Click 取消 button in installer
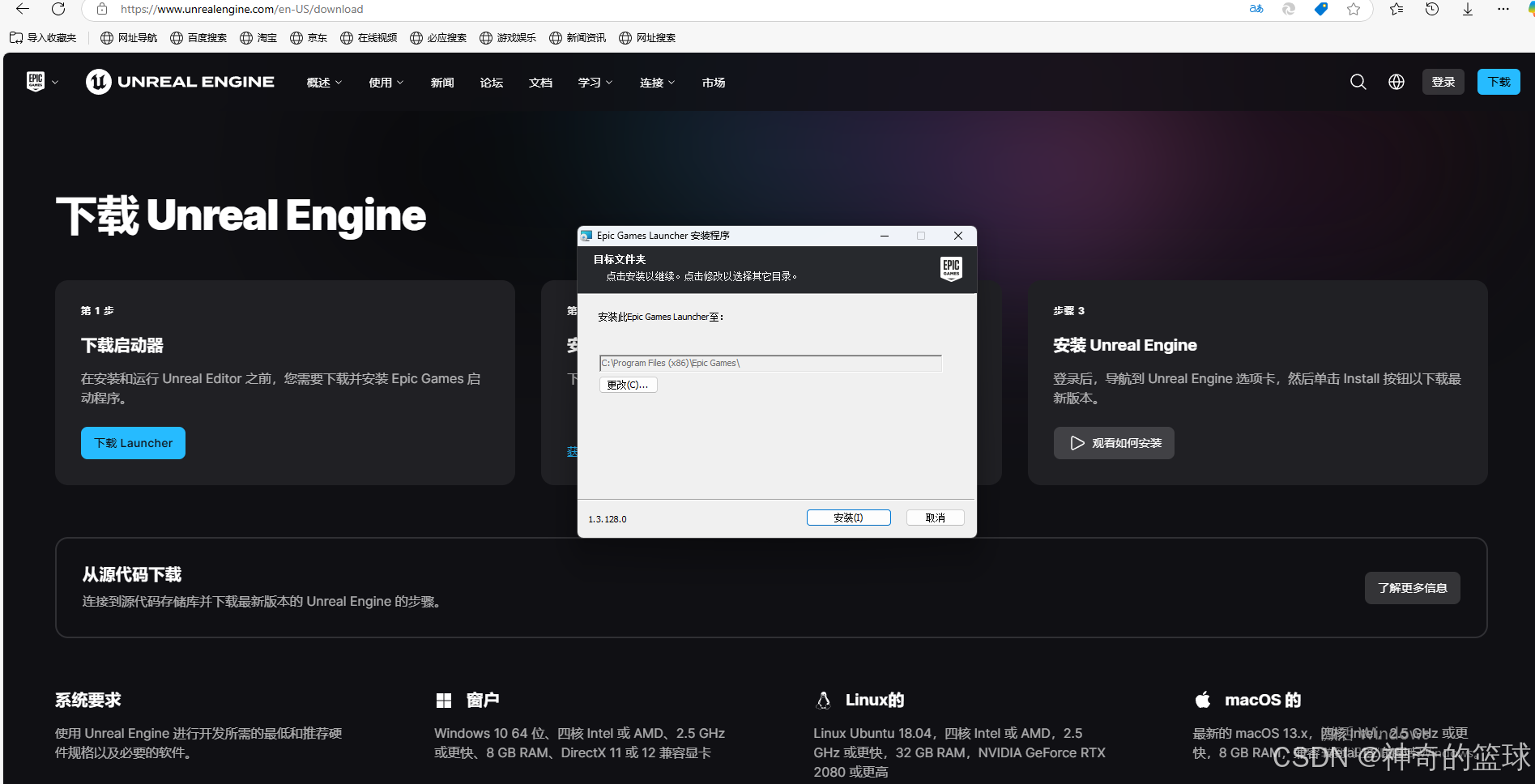 (935, 518)
